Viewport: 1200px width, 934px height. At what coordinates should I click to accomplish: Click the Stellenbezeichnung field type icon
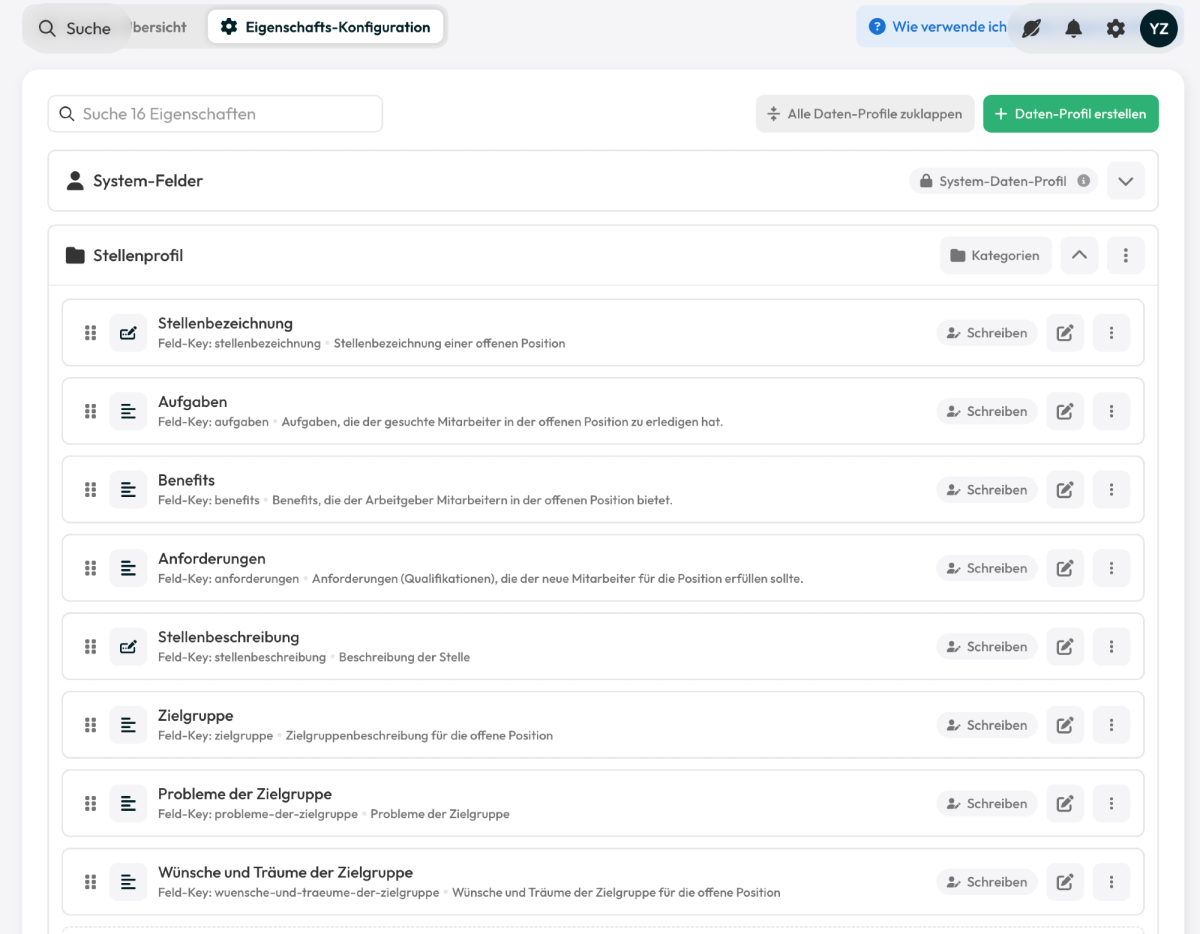coord(128,333)
